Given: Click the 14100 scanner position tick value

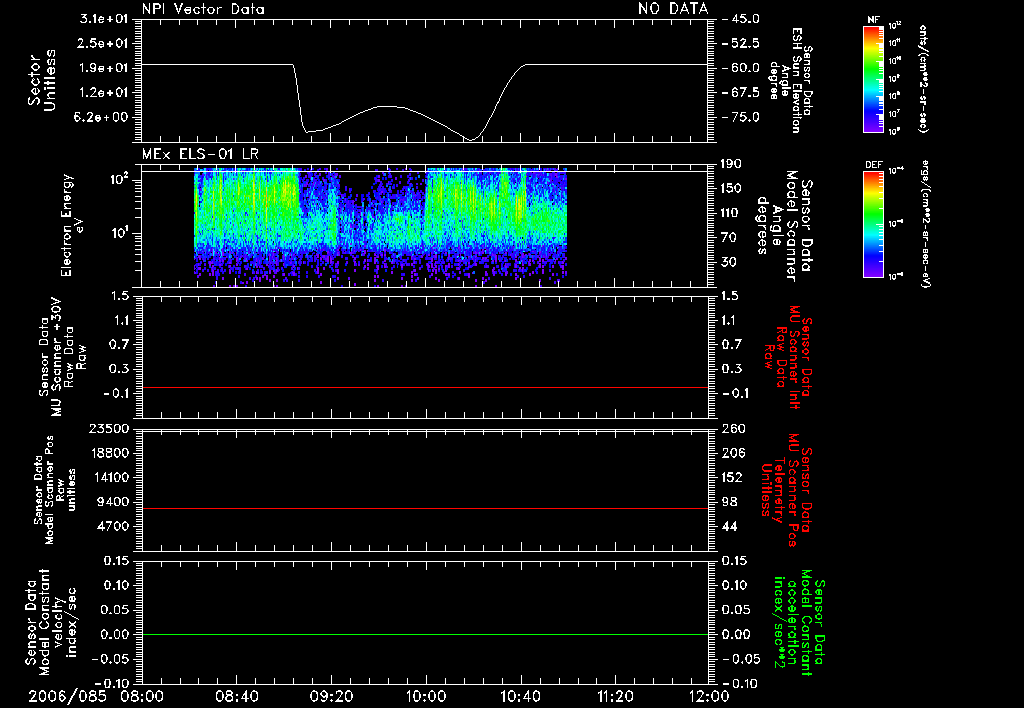Looking at the screenshot, I should pos(109,477).
